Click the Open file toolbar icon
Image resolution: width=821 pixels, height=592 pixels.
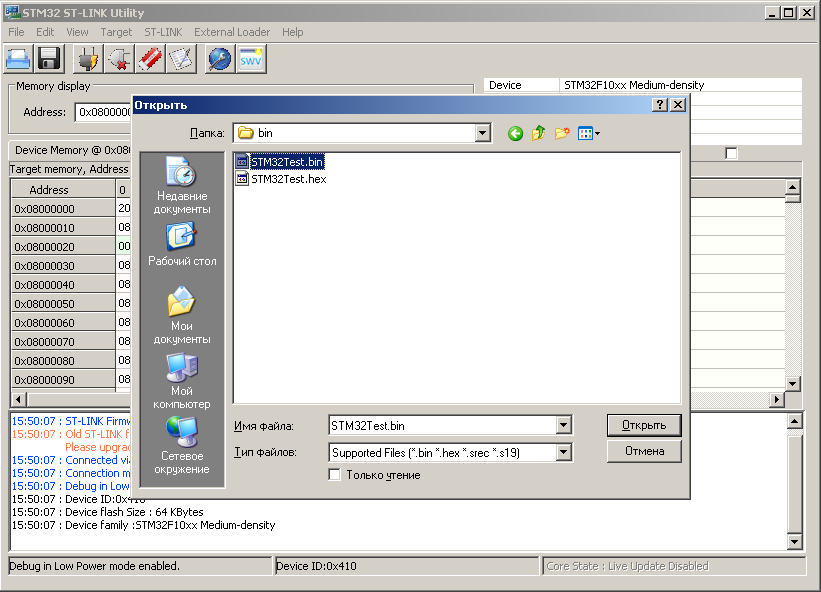[x=20, y=60]
